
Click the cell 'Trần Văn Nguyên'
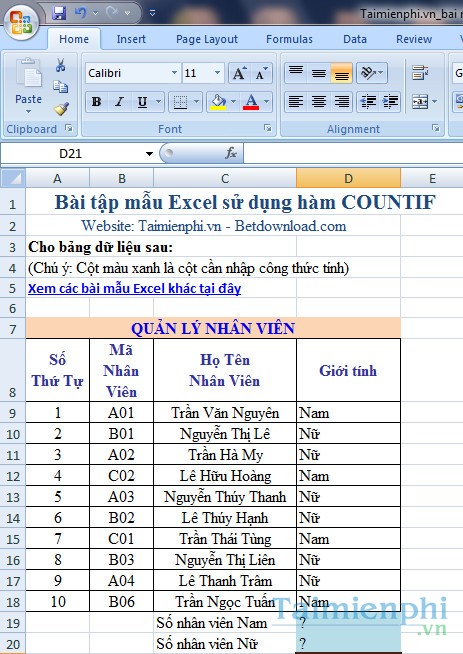tap(225, 413)
